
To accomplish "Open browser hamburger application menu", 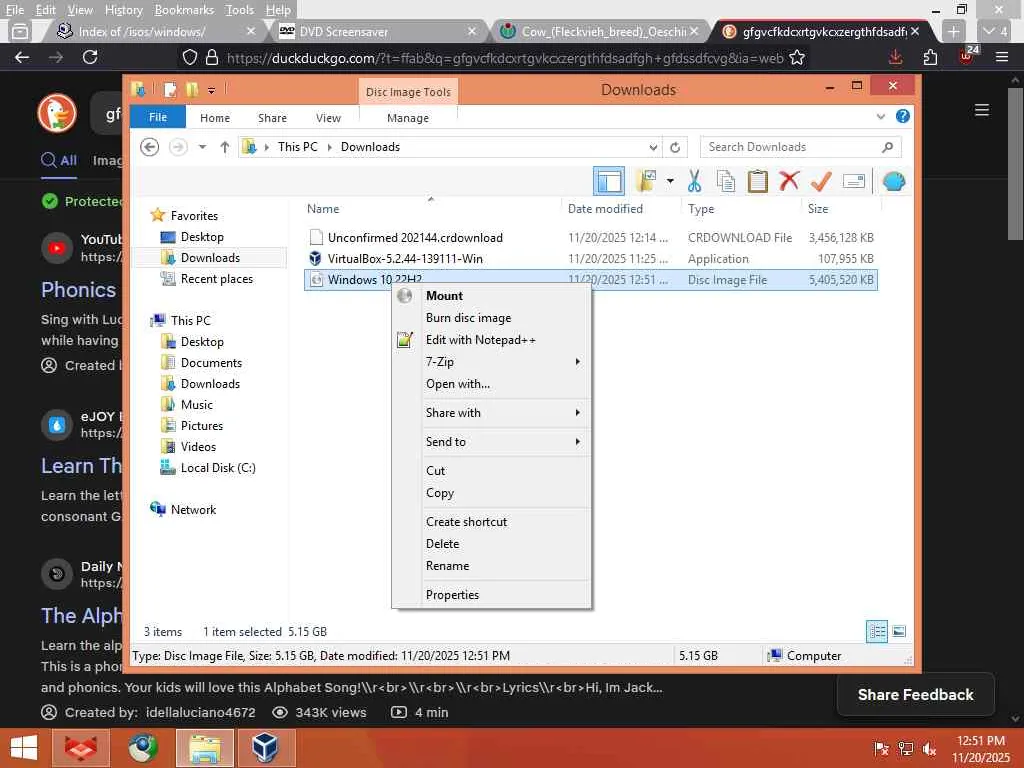I will (1002, 57).
